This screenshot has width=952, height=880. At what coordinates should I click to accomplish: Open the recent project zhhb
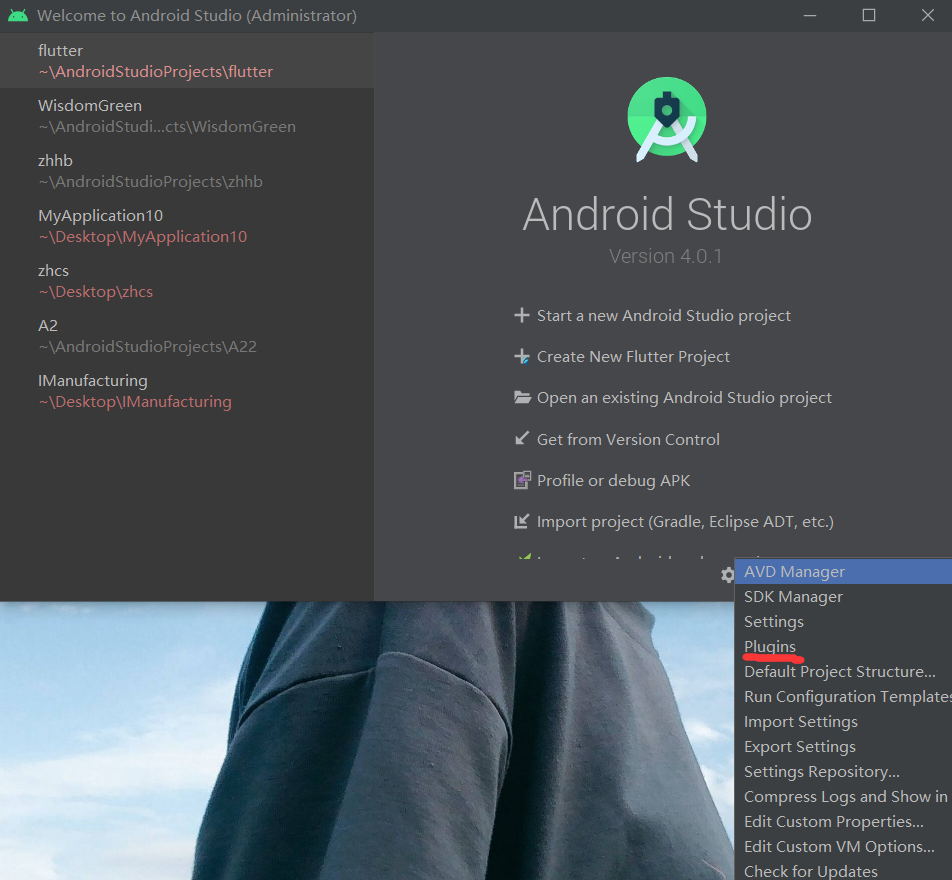[187, 171]
